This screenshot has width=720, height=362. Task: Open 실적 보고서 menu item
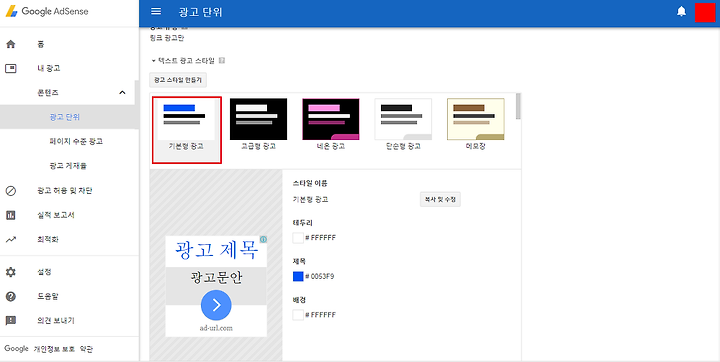[x=56, y=215]
